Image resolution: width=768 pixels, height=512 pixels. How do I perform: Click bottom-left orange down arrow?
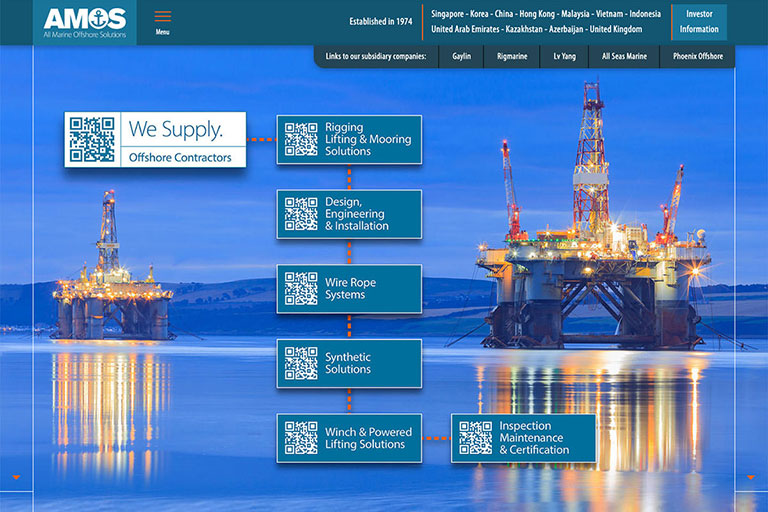[x=16, y=477]
